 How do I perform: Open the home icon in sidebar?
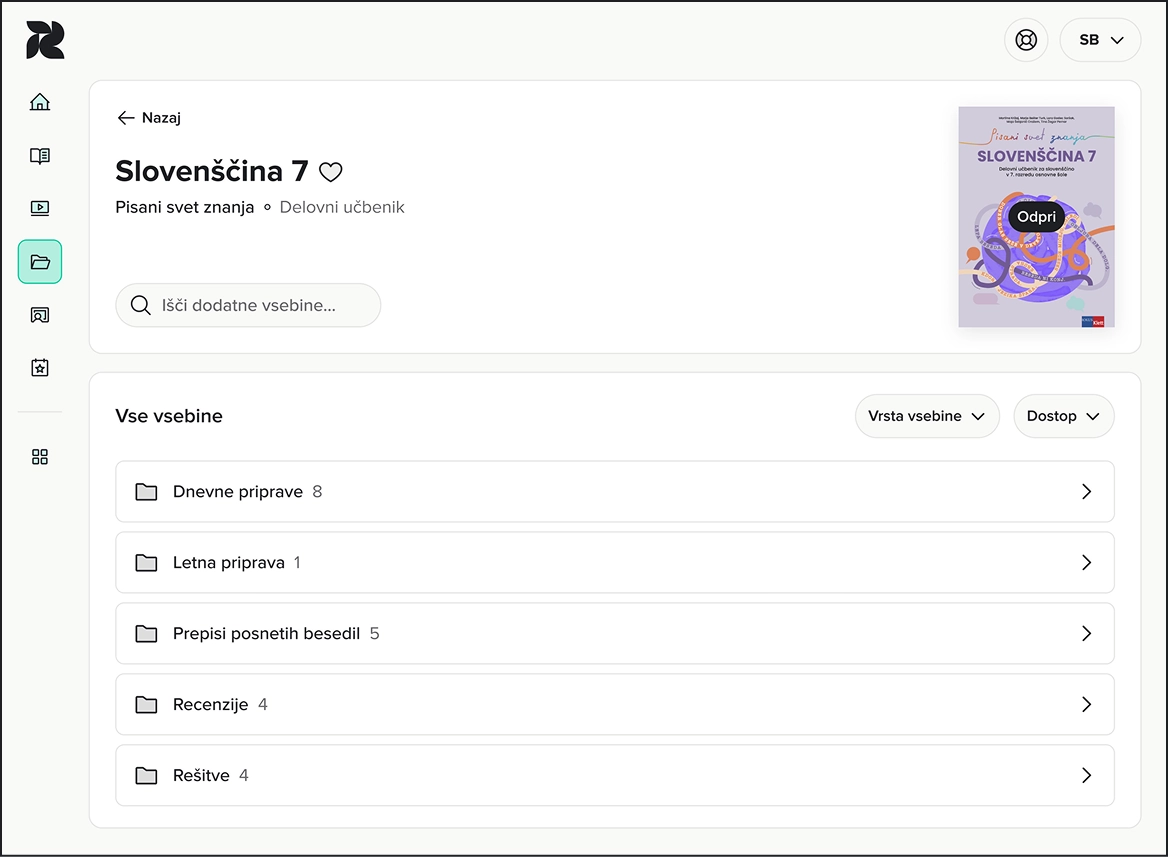(x=39, y=102)
